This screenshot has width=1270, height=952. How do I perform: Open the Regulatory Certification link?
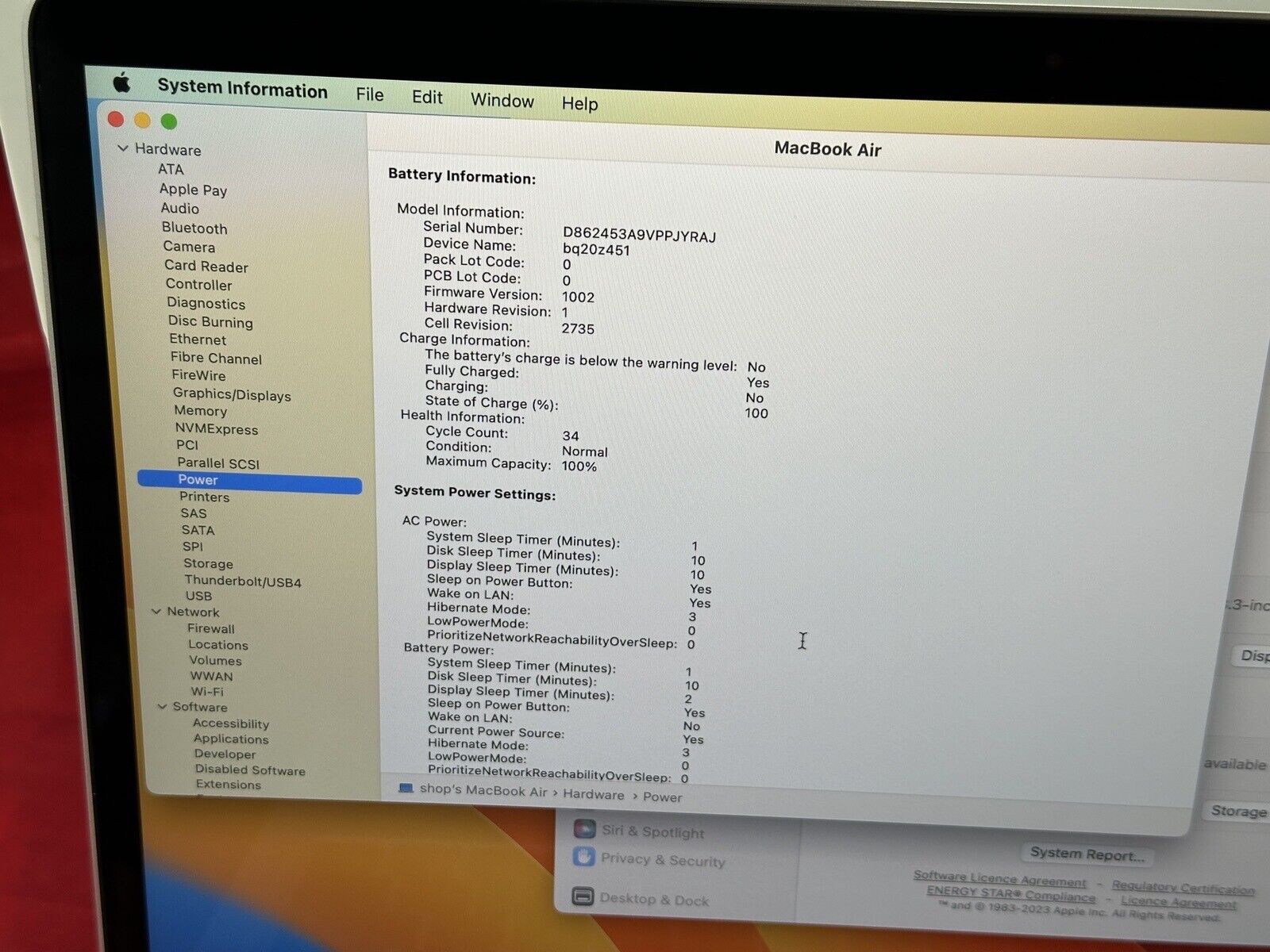(x=1183, y=888)
